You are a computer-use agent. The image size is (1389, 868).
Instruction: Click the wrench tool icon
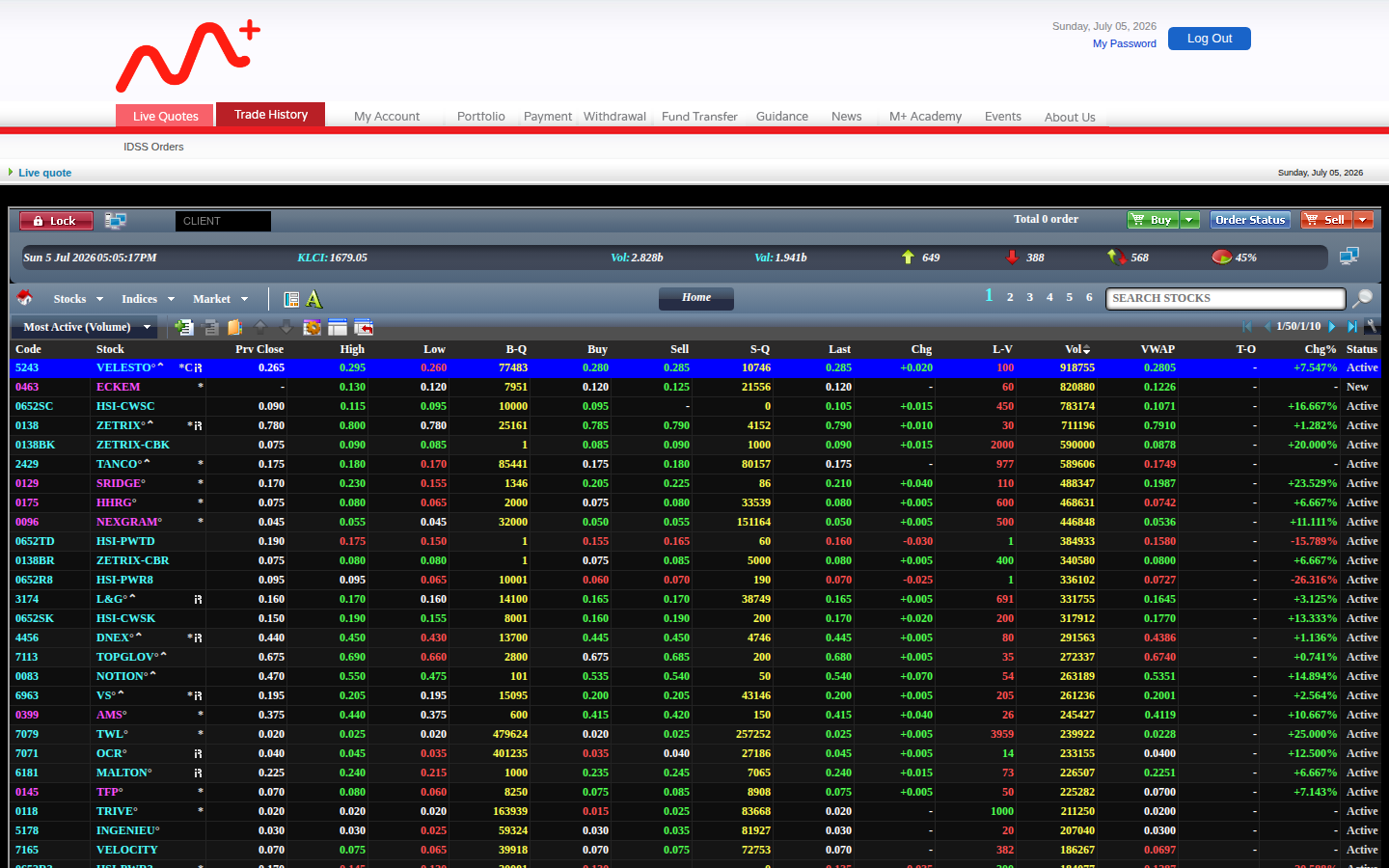click(x=1371, y=326)
